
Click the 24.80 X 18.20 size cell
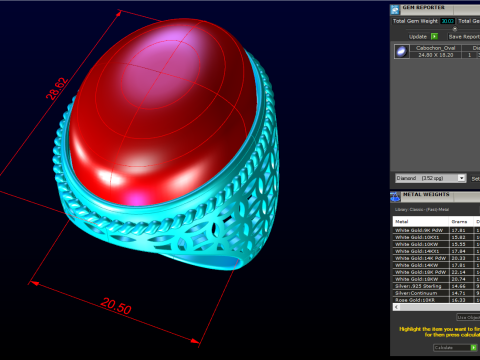pos(435,55)
